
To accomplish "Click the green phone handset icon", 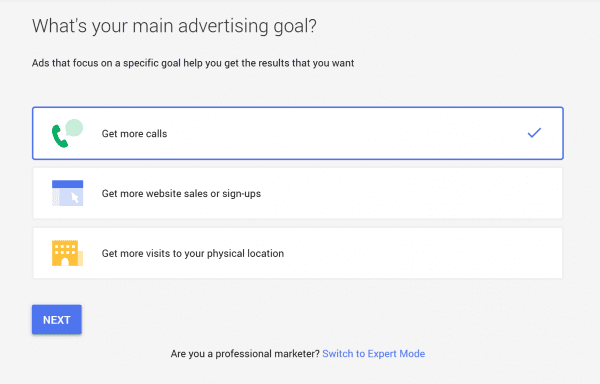I will (60, 136).
